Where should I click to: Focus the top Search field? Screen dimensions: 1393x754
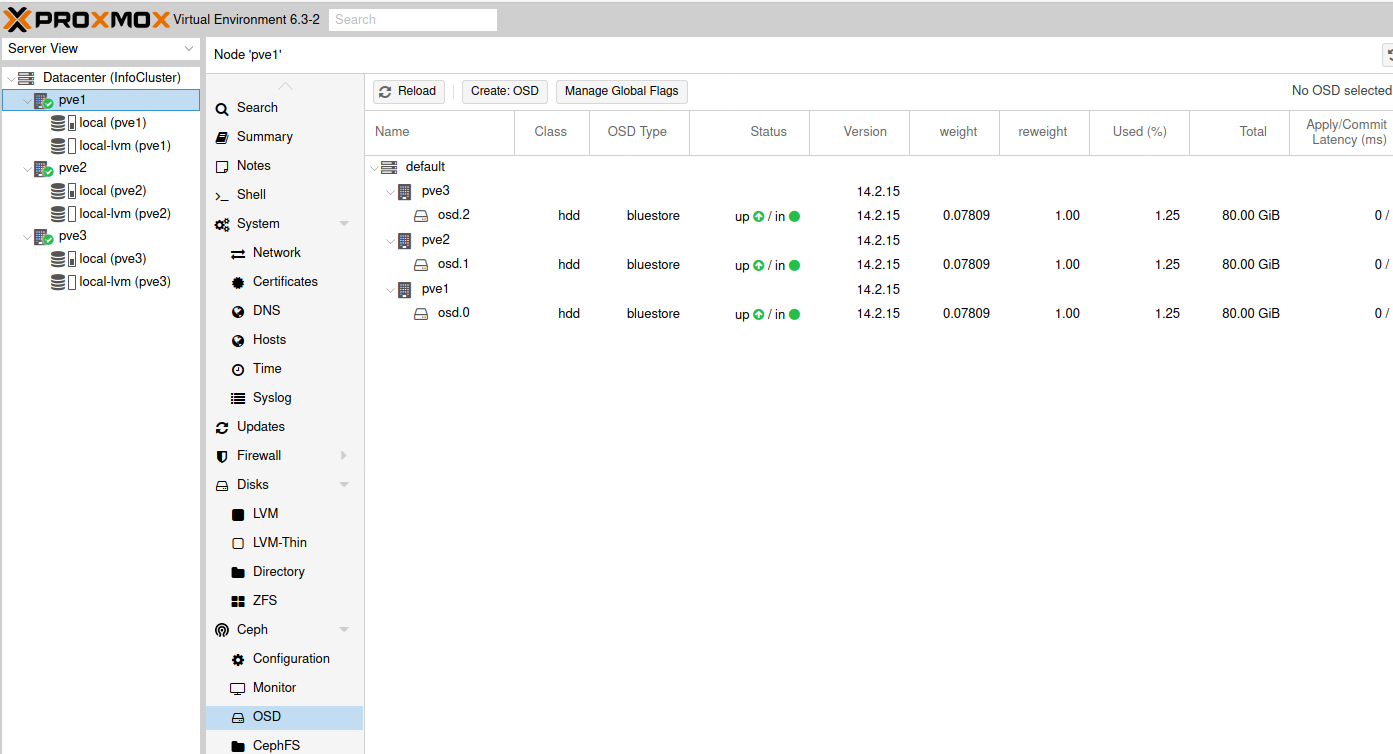[413, 19]
